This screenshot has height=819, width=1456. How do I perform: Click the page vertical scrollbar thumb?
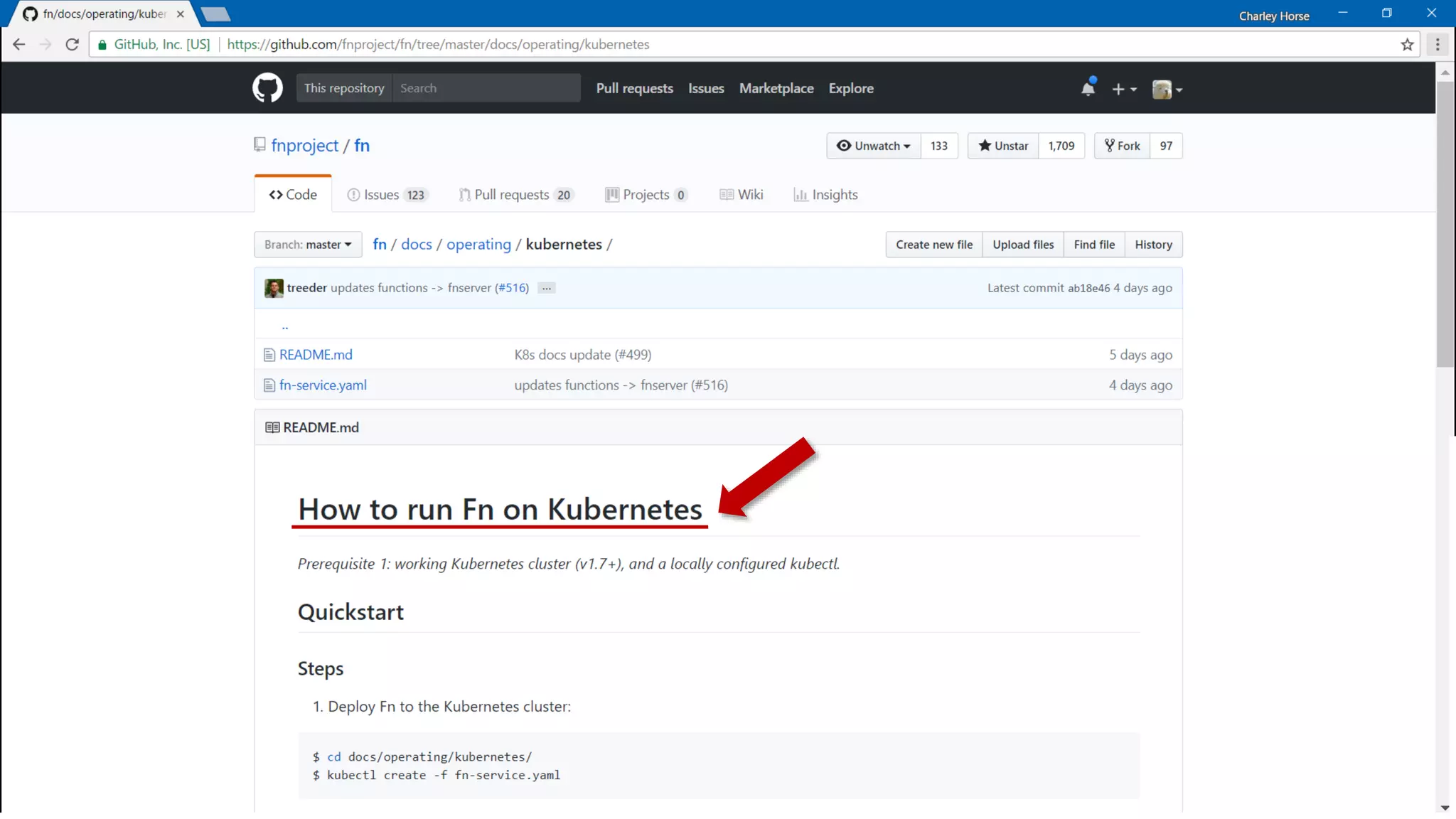[x=1445, y=223]
